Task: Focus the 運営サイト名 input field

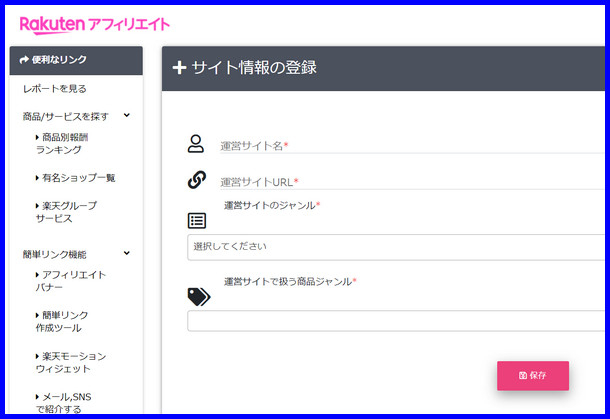Action: coord(412,146)
